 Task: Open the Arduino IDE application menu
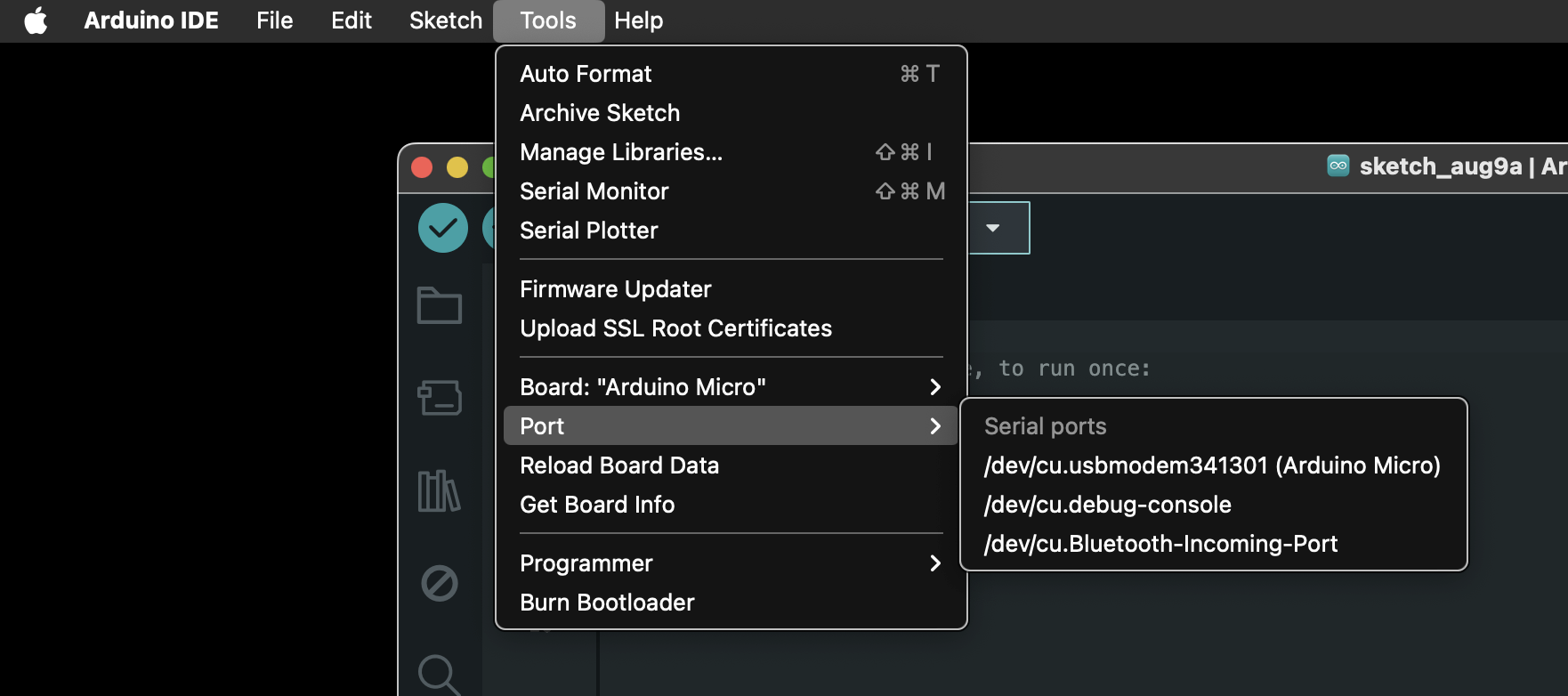point(151,20)
